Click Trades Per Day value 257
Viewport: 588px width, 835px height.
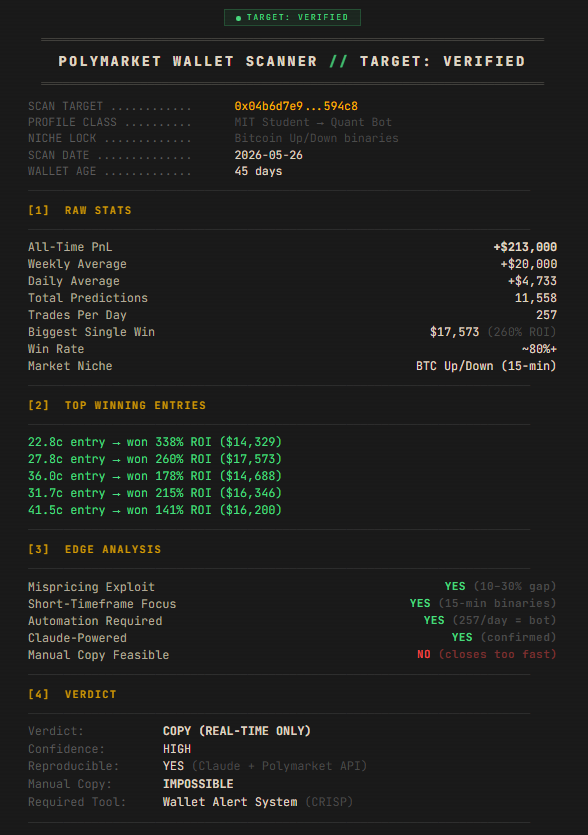coord(546,315)
